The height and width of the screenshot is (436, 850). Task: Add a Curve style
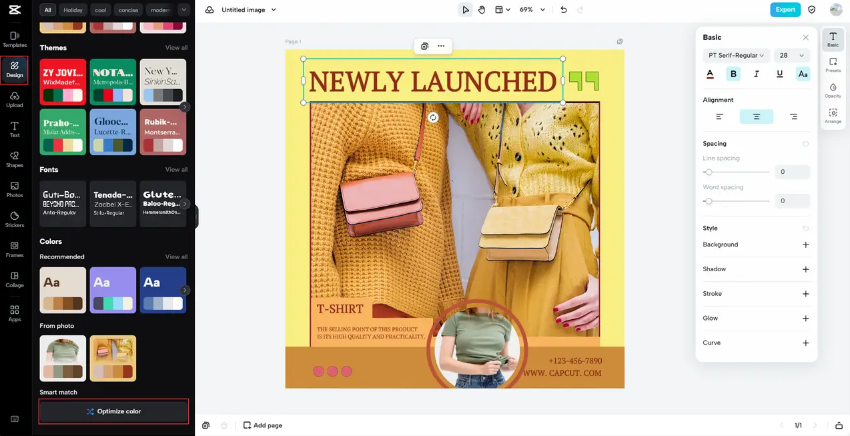(806, 343)
